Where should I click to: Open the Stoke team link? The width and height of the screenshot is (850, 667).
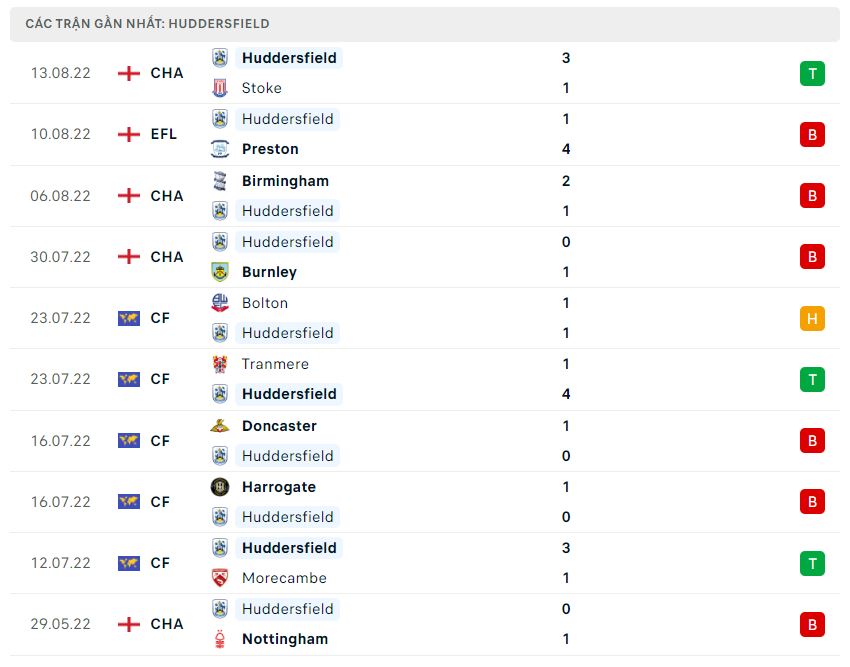(262, 88)
